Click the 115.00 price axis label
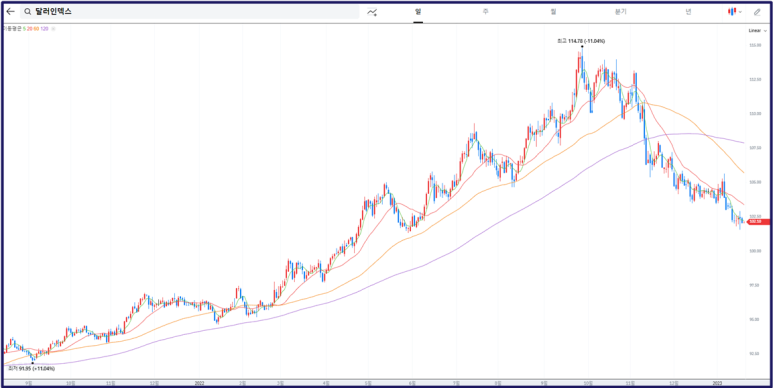The image size is (773, 388). (755, 45)
